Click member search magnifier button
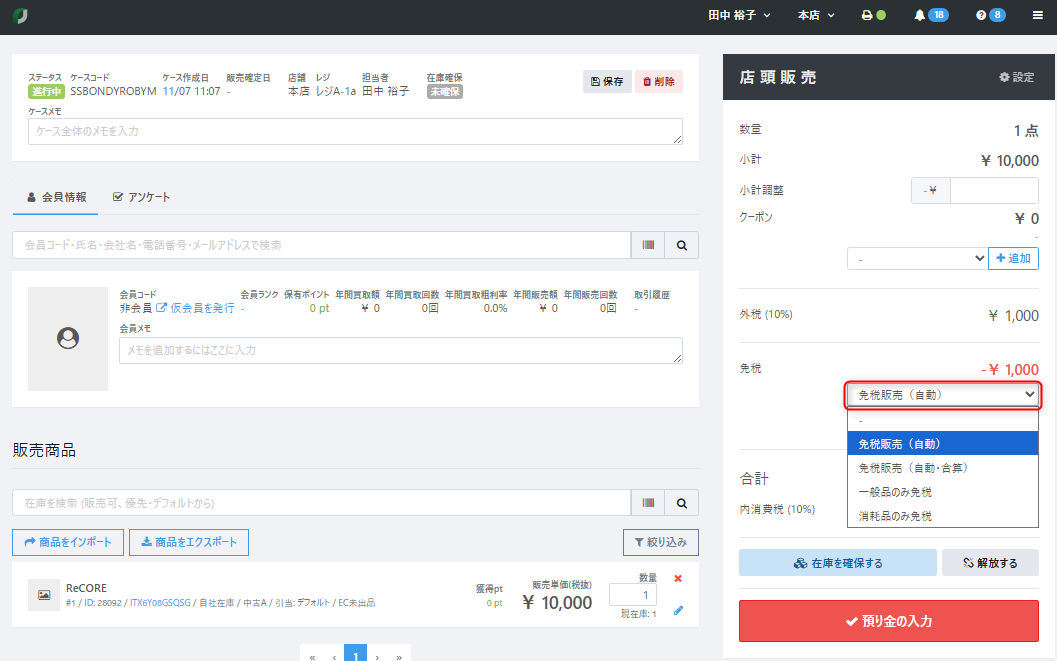 (x=682, y=245)
